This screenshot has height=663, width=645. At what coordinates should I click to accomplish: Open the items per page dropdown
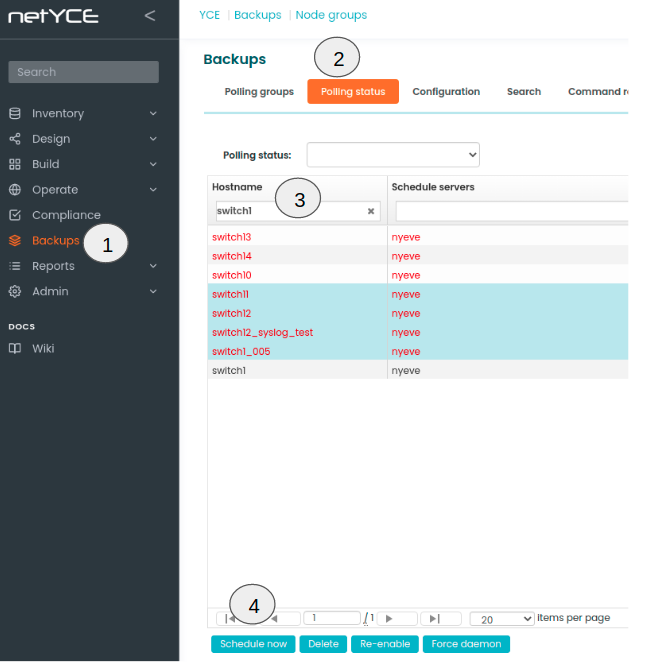(502, 619)
